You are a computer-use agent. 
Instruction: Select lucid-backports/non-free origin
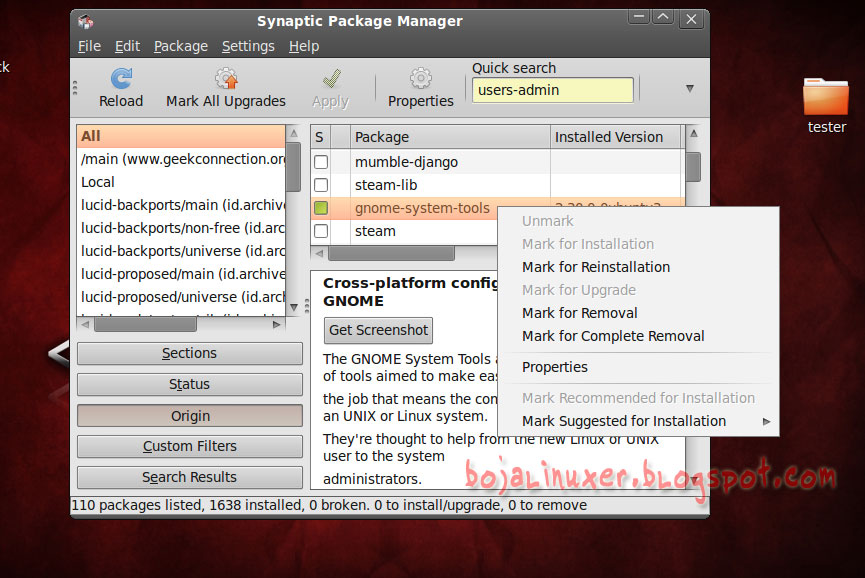pos(181,228)
